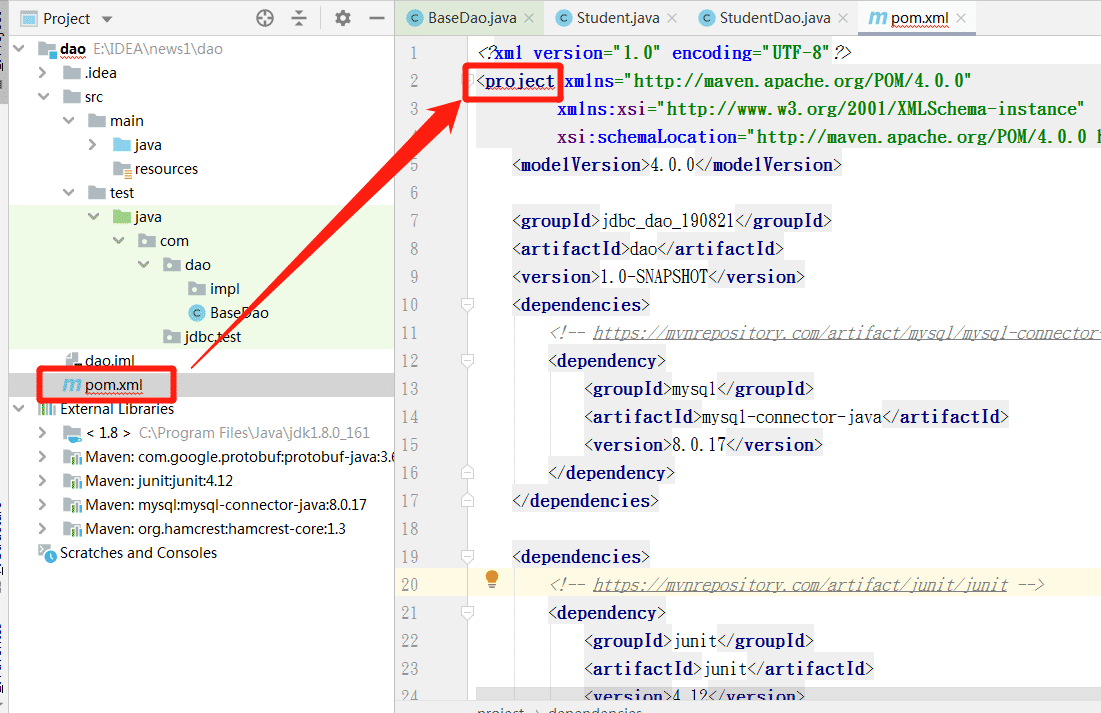Switch to the Student.java tab
1101x713 pixels.
[618, 18]
